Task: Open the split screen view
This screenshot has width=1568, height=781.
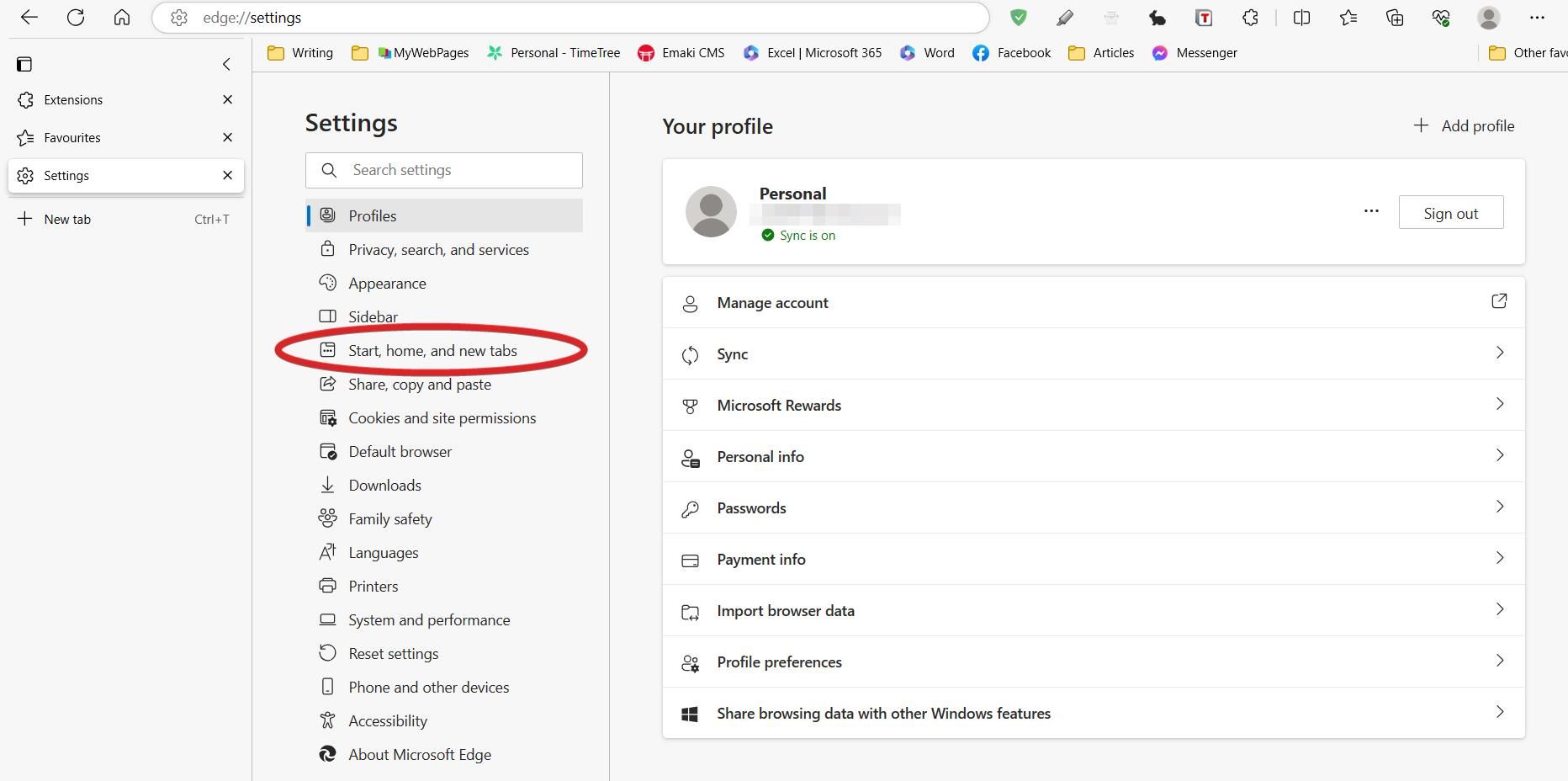Action: click(x=1301, y=18)
